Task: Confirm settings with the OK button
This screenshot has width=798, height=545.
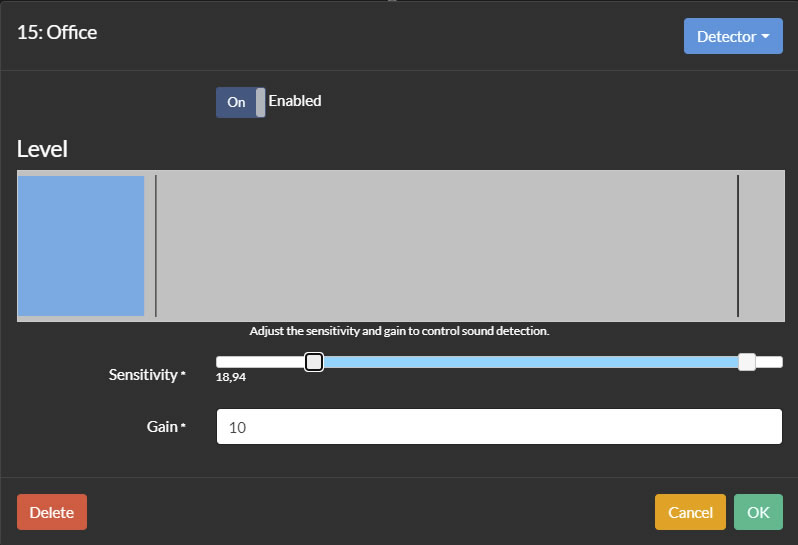Action: pos(758,512)
